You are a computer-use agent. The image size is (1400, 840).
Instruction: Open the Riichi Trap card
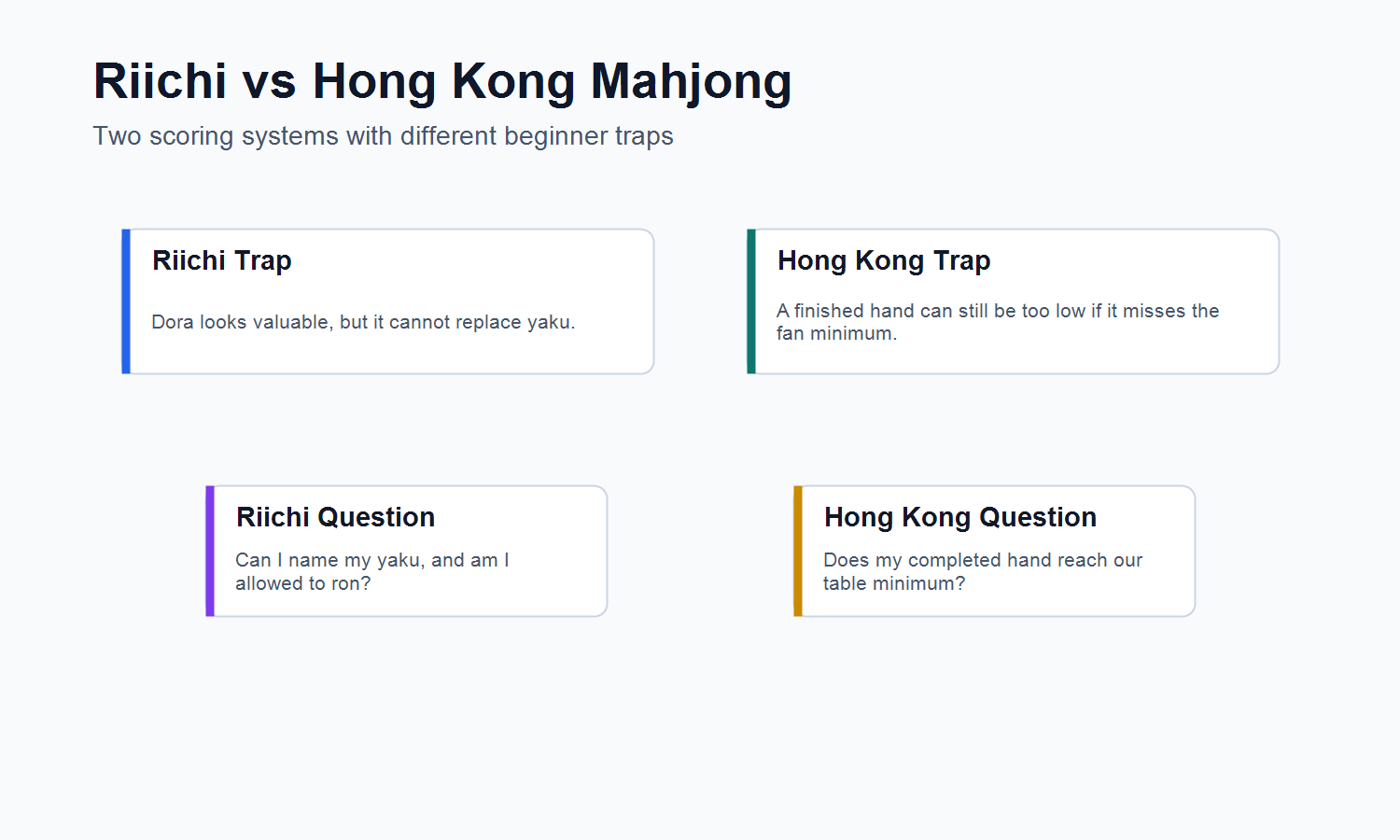click(388, 301)
